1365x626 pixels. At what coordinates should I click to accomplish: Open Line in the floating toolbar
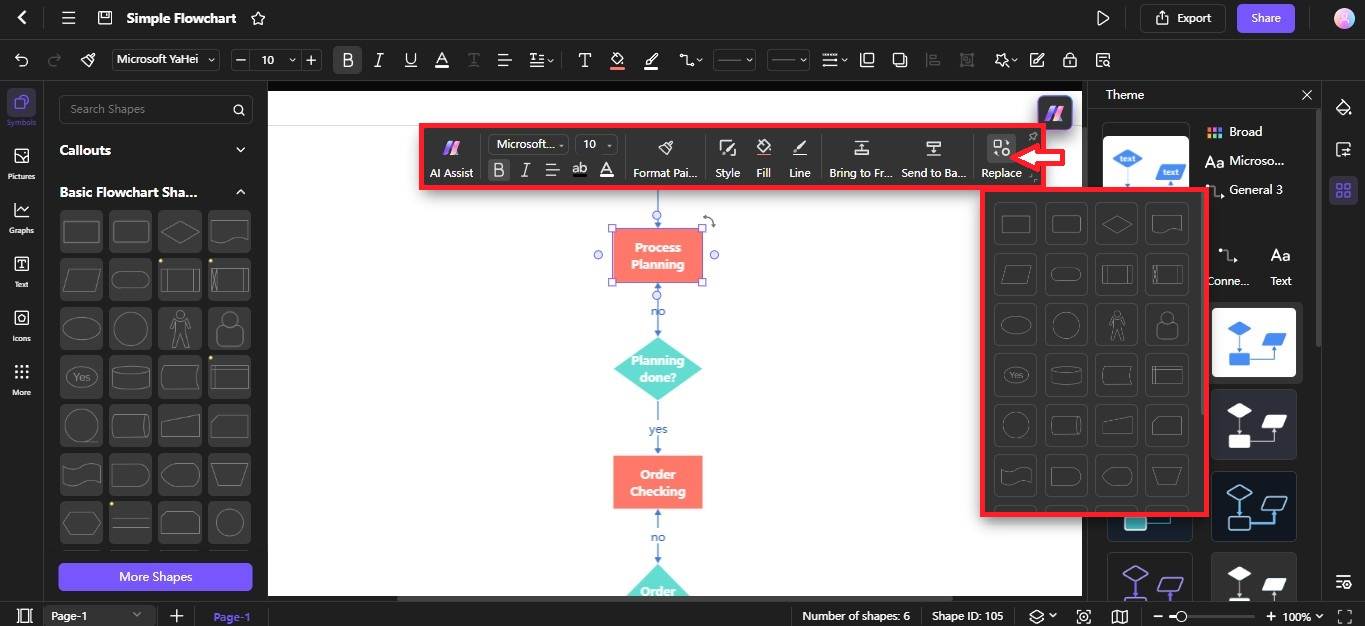[799, 158]
